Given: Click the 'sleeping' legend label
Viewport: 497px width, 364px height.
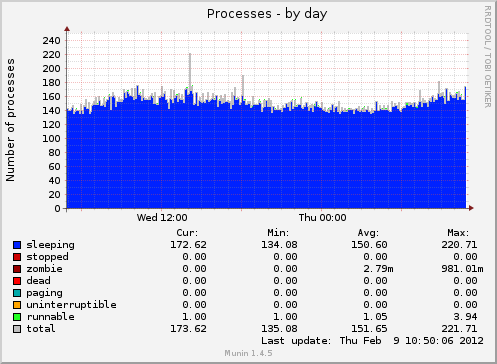Looking at the screenshot, I should pyautogui.click(x=50, y=245).
